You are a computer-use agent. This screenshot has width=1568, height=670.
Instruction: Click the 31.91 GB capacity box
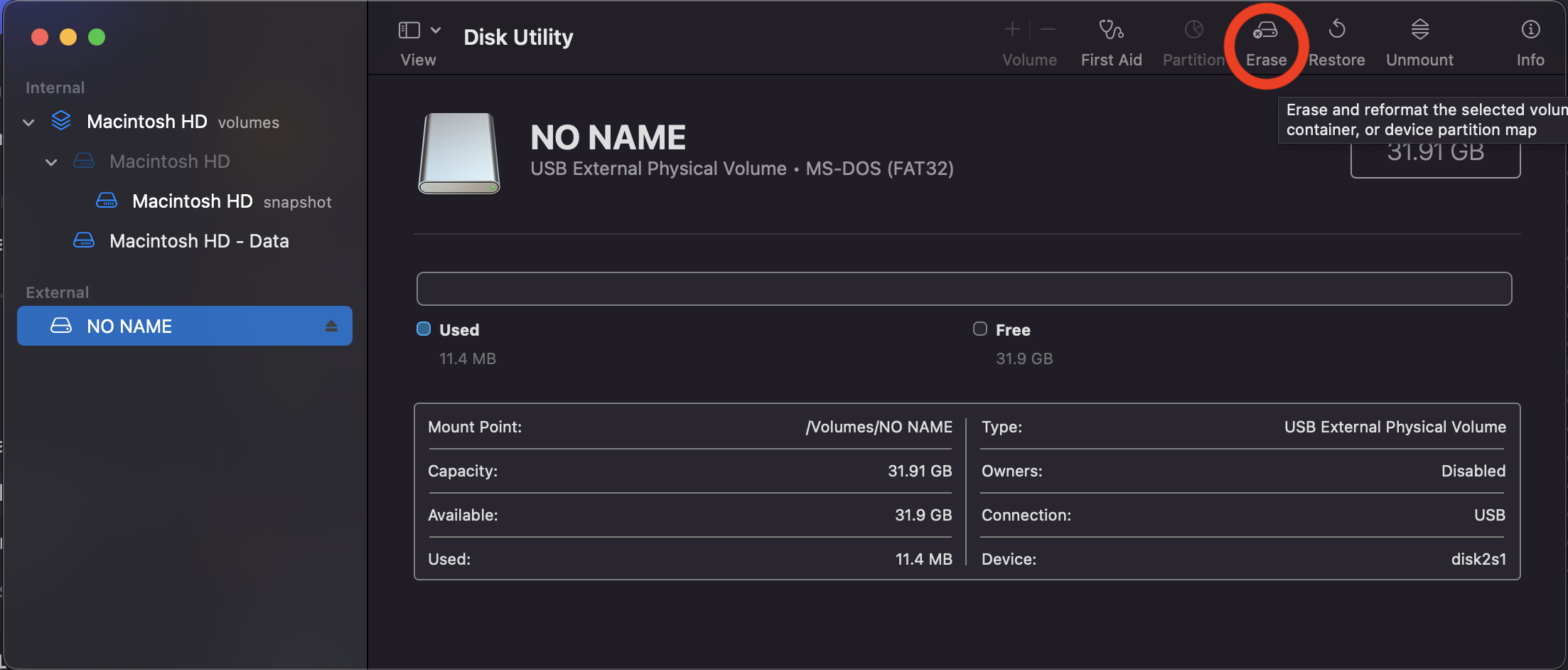pos(1435,154)
